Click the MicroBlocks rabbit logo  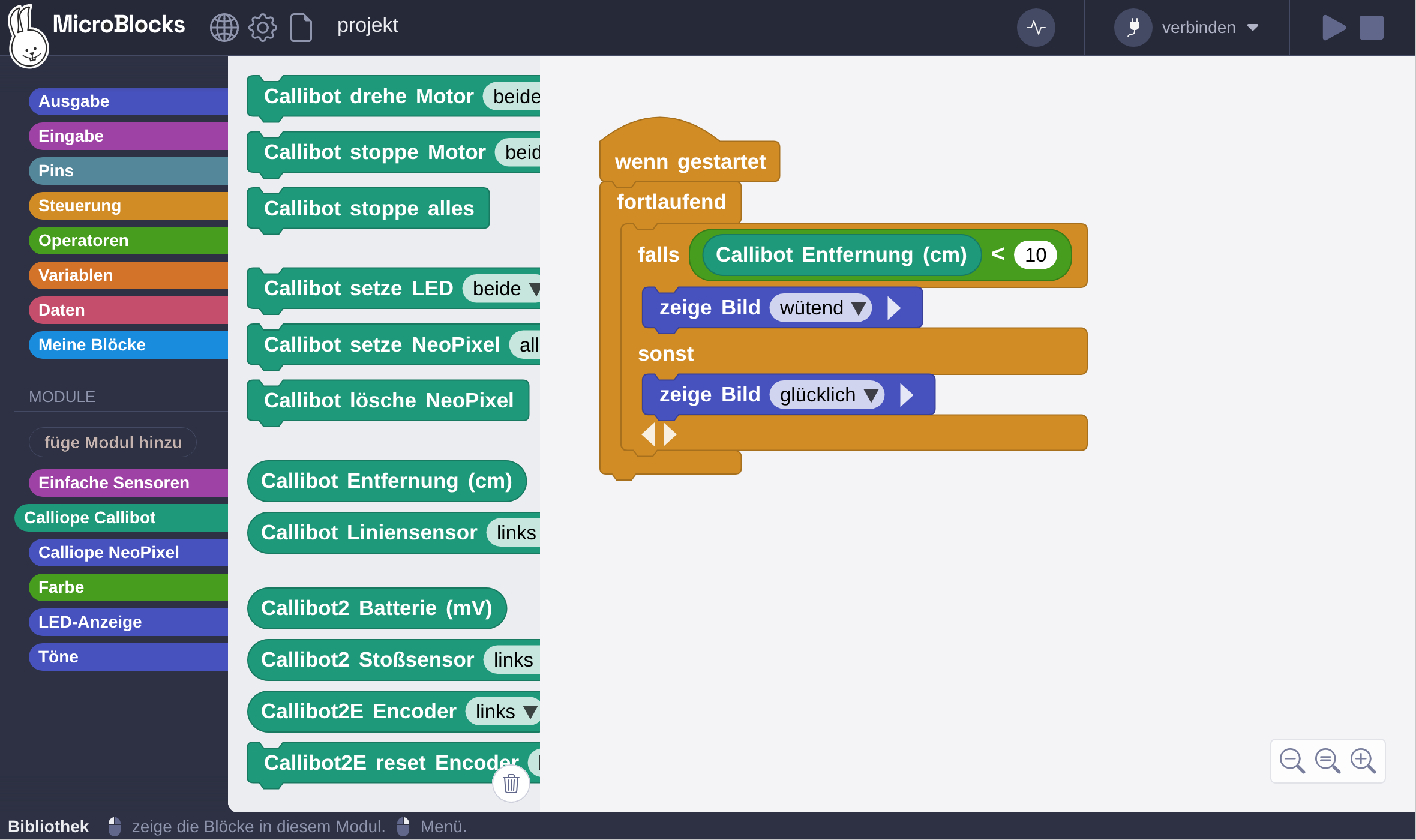28,36
